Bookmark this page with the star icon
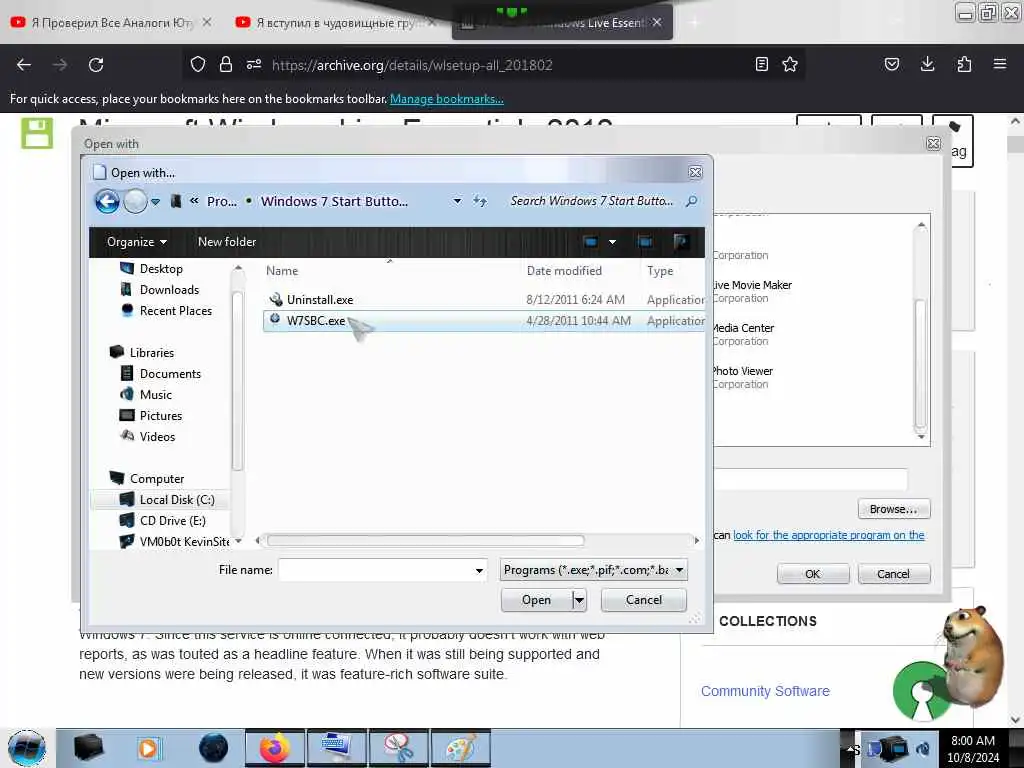 coord(790,64)
